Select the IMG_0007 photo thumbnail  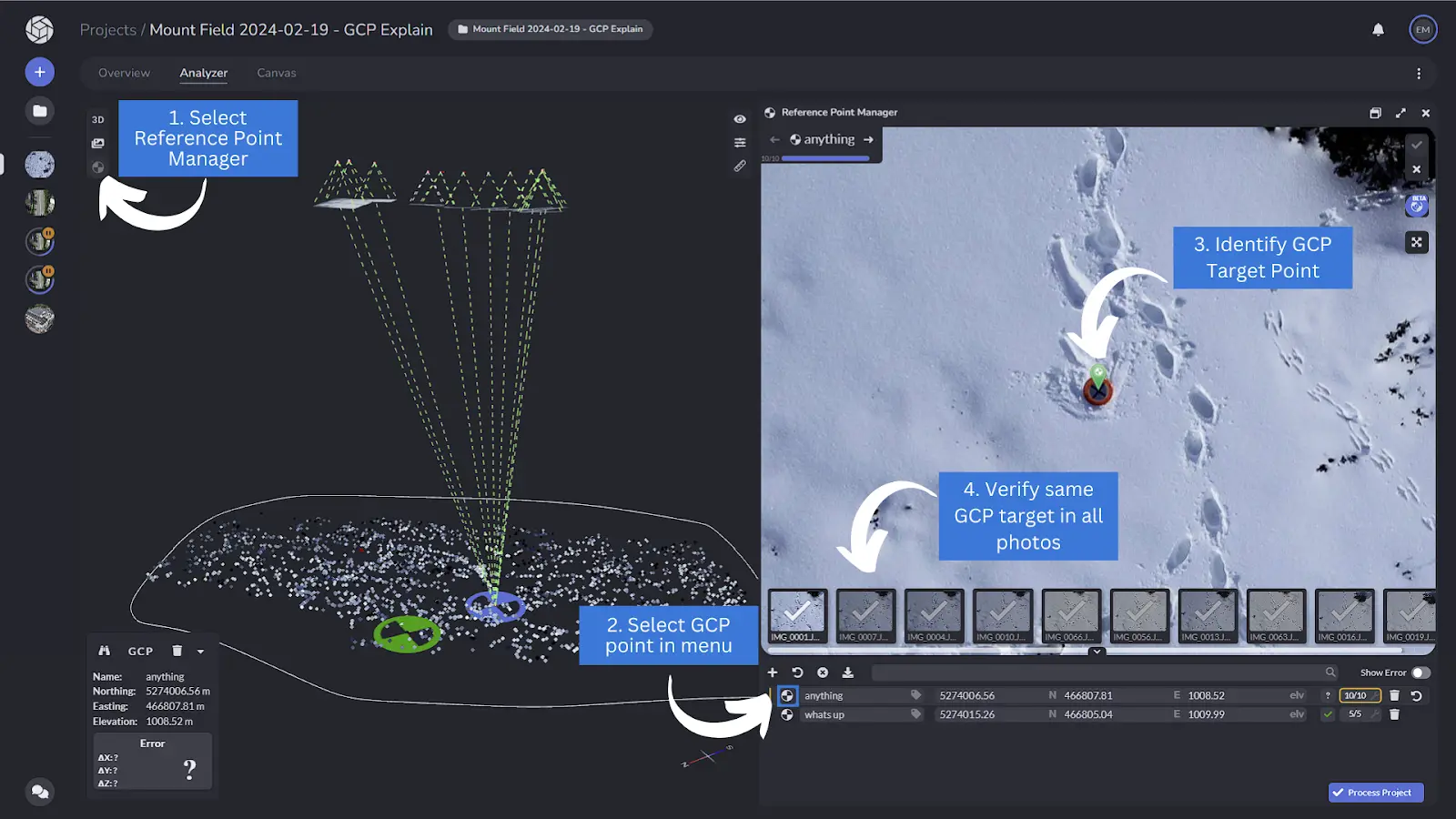(865, 616)
